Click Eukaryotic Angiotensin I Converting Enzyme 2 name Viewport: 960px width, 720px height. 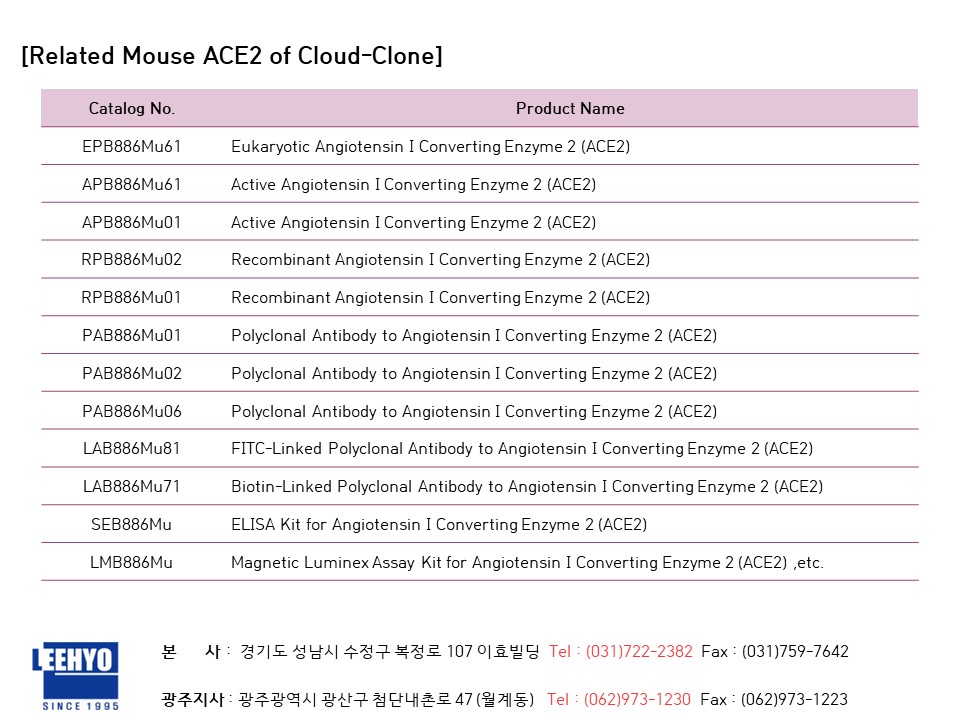click(430, 147)
